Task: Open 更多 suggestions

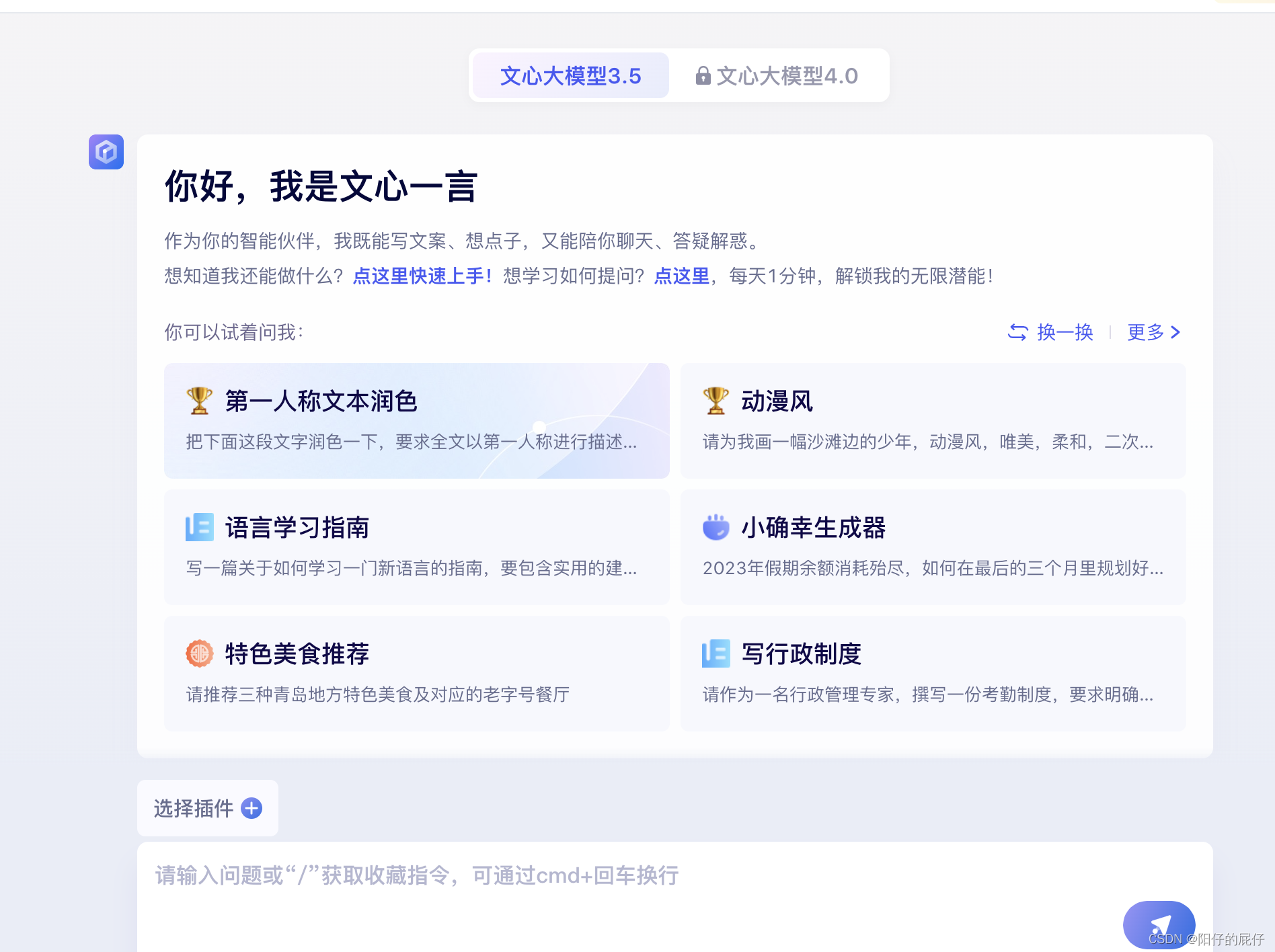Action: pyautogui.click(x=1154, y=332)
